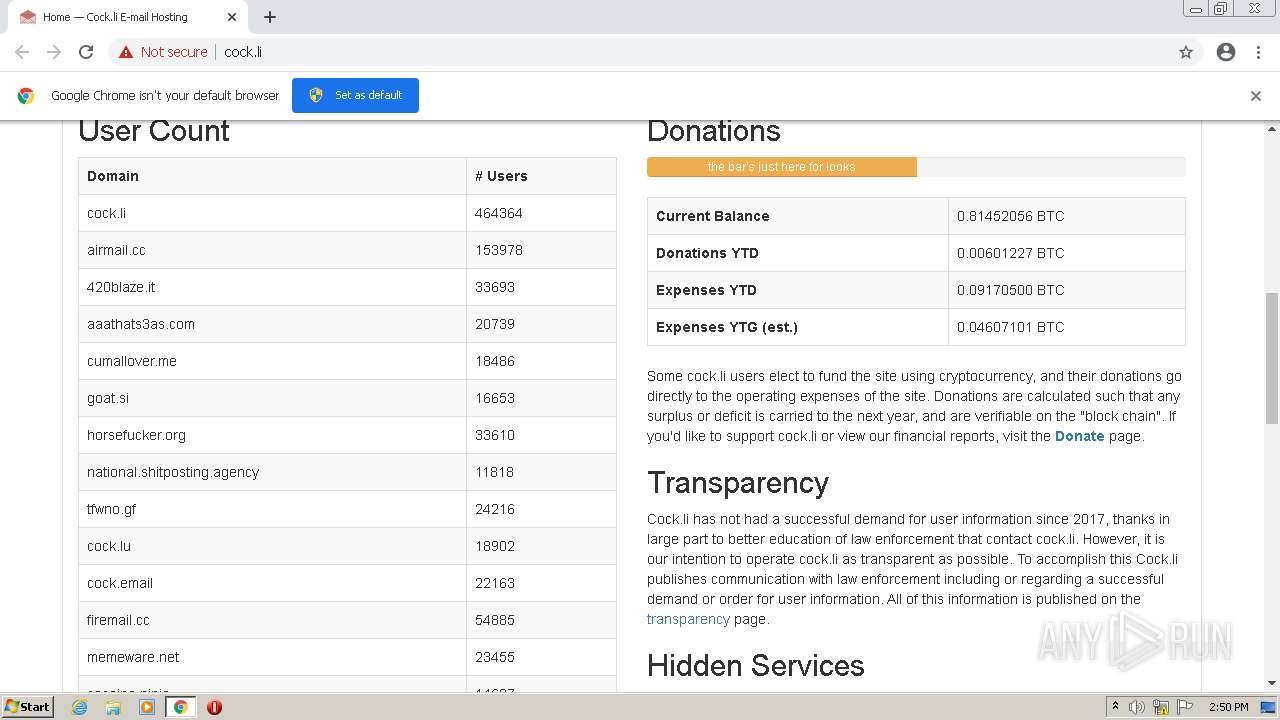
Task: Close the Cock.li E-mail Hosting tab
Action: pyautogui.click(x=232, y=17)
